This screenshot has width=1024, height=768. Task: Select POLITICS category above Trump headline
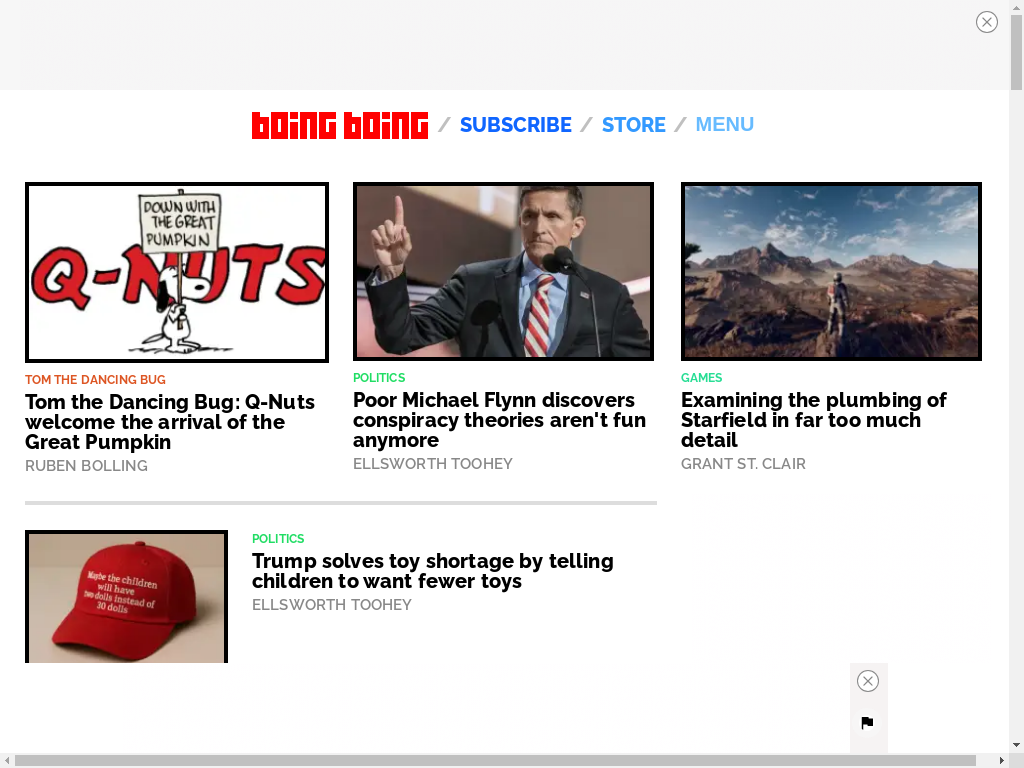click(x=278, y=539)
